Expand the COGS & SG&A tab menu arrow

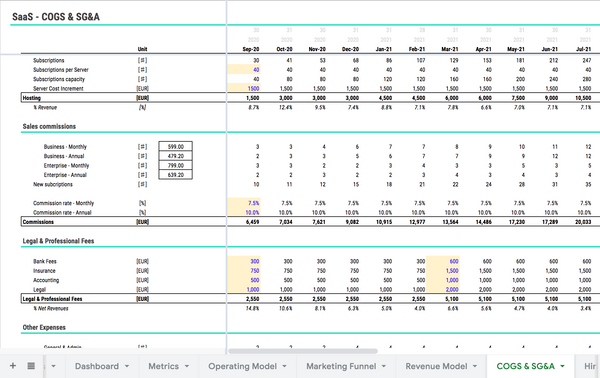(562, 366)
